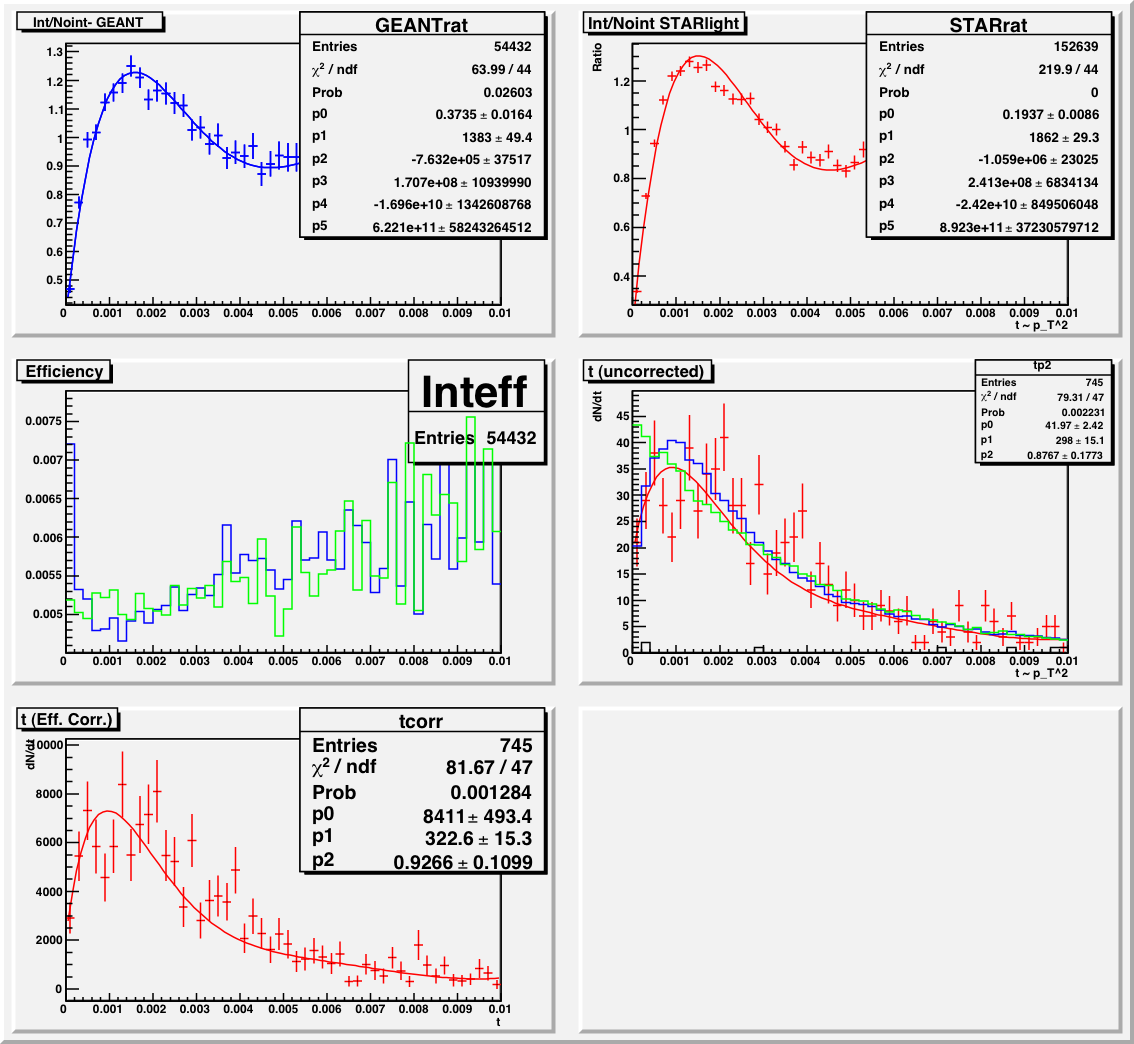Click the 'Efficiency' histogram title box
This screenshot has height=1044, width=1134.
coord(65,371)
